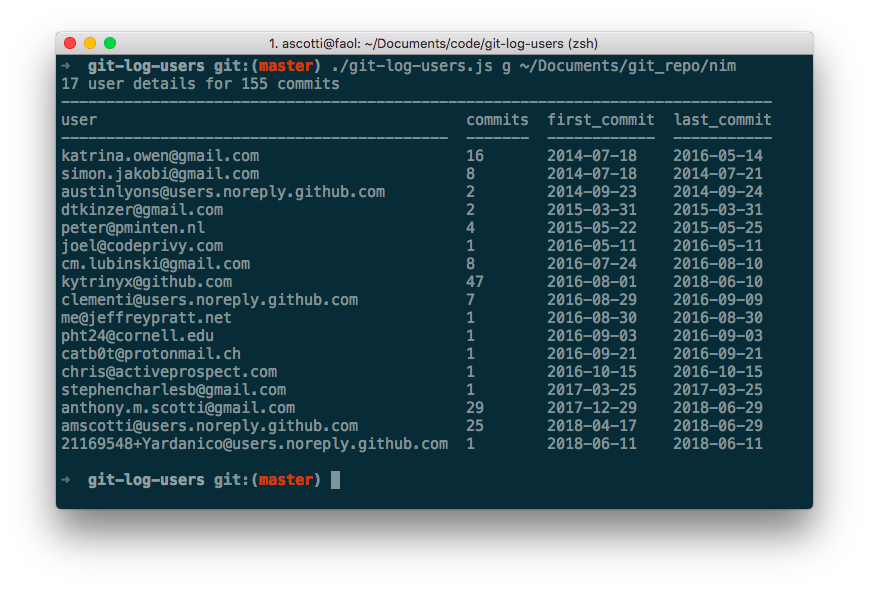Click commit count 16 for katrina.owen

475,156
